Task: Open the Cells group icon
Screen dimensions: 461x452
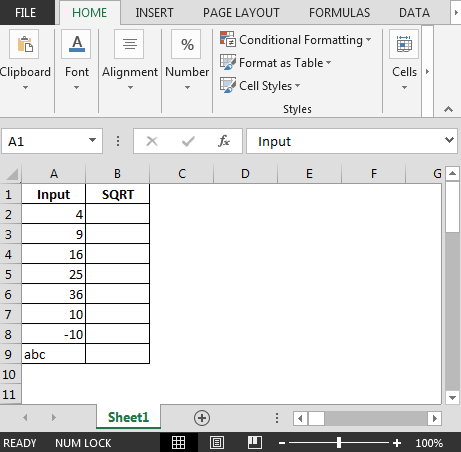Action: [x=404, y=44]
